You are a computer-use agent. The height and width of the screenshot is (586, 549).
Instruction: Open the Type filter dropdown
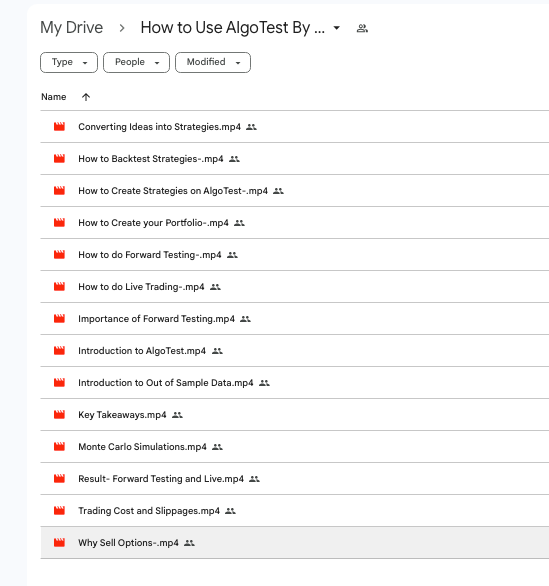(69, 62)
